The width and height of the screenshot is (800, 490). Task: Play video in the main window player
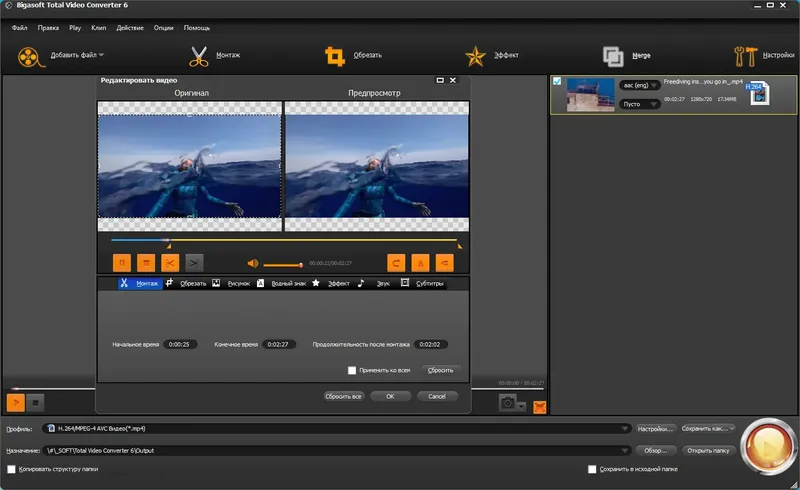[x=16, y=403]
